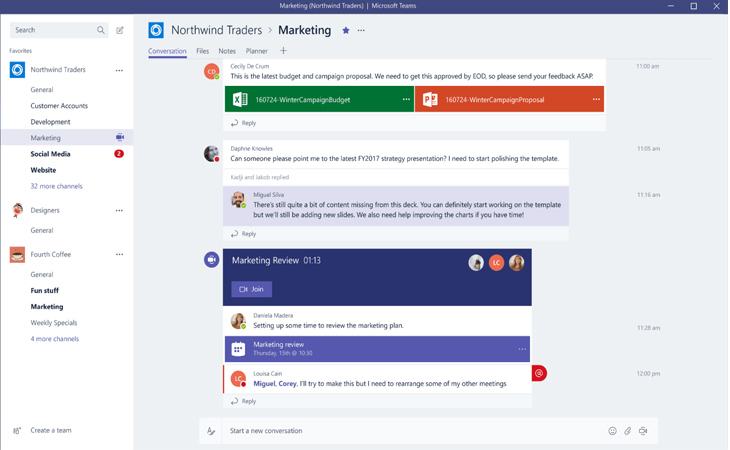Click Start a new conversation box
This screenshot has width=730, height=450.
(414, 431)
